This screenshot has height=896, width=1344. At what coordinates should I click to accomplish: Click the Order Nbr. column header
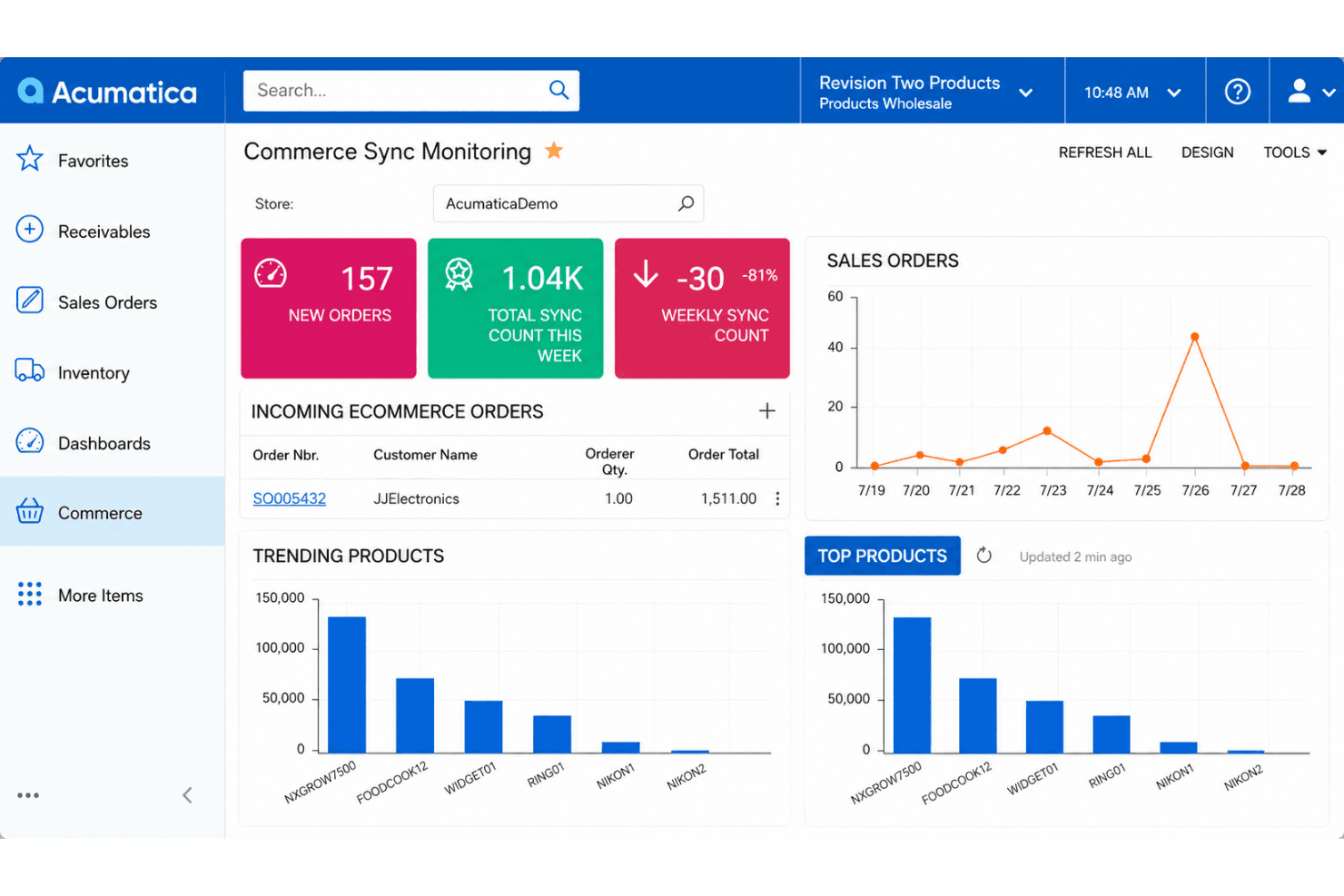point(285,455)
